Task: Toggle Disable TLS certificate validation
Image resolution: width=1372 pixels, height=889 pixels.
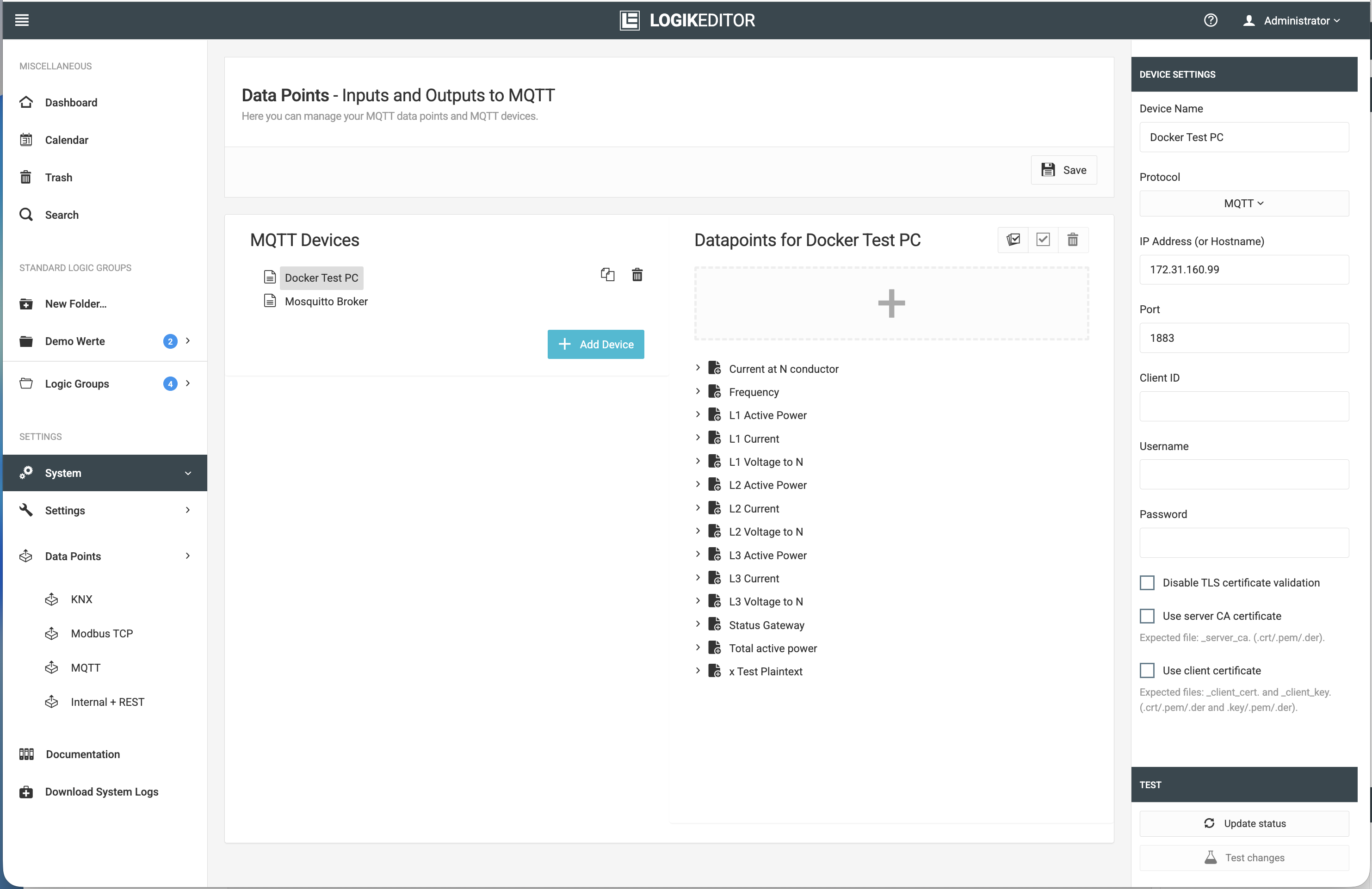Action: (1147, 582)
